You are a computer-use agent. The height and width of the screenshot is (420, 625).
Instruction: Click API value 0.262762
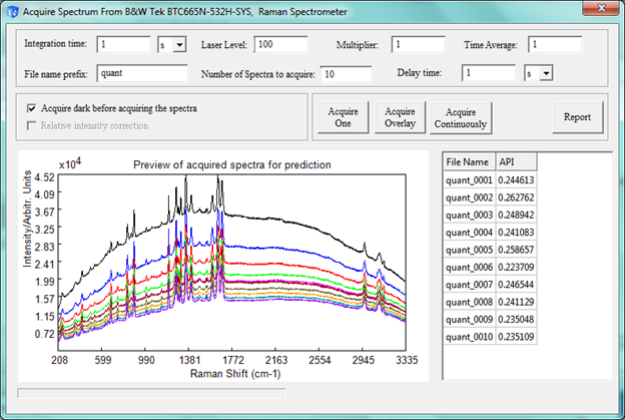tap(516, 198)
